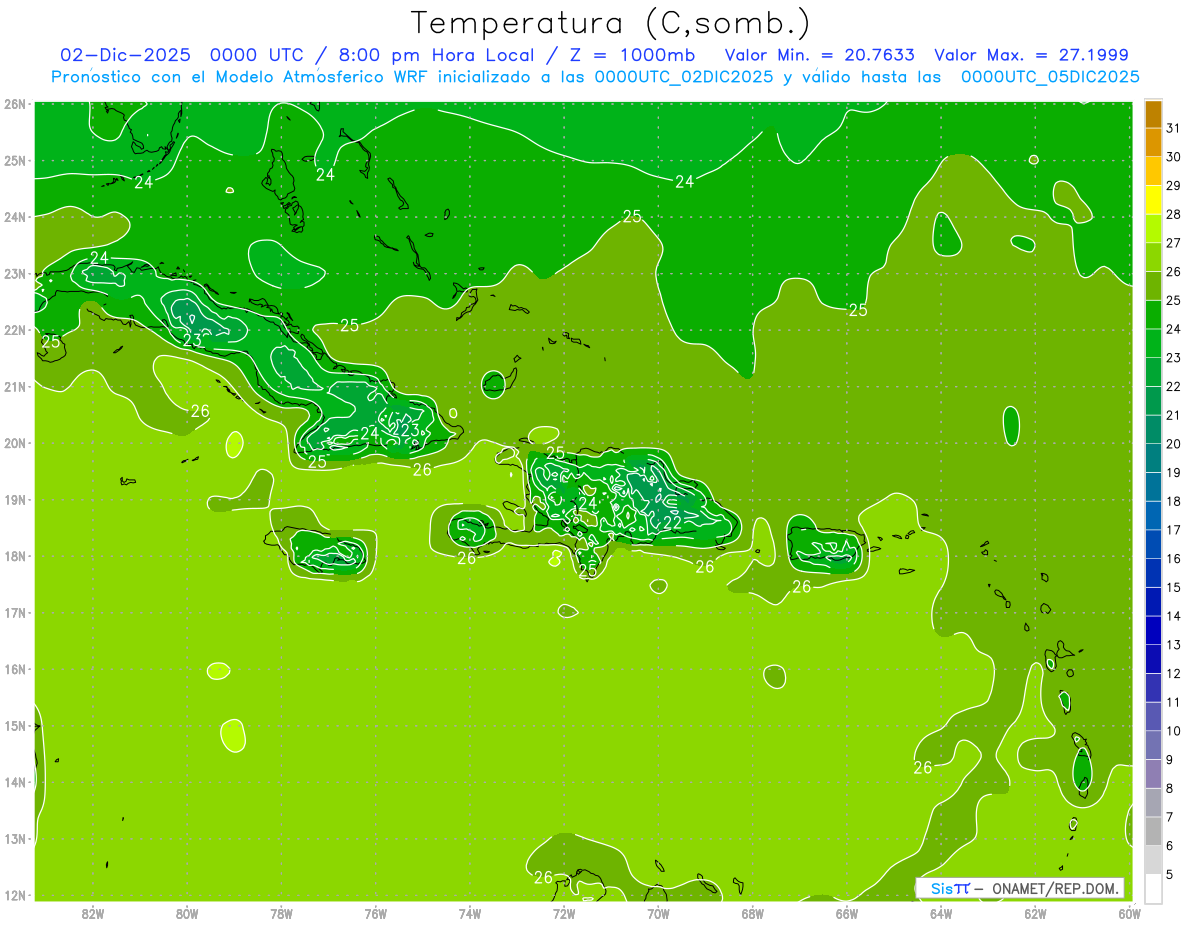Pick the colorbar swatch between 21 and 22

click(x=1153, y=400)
